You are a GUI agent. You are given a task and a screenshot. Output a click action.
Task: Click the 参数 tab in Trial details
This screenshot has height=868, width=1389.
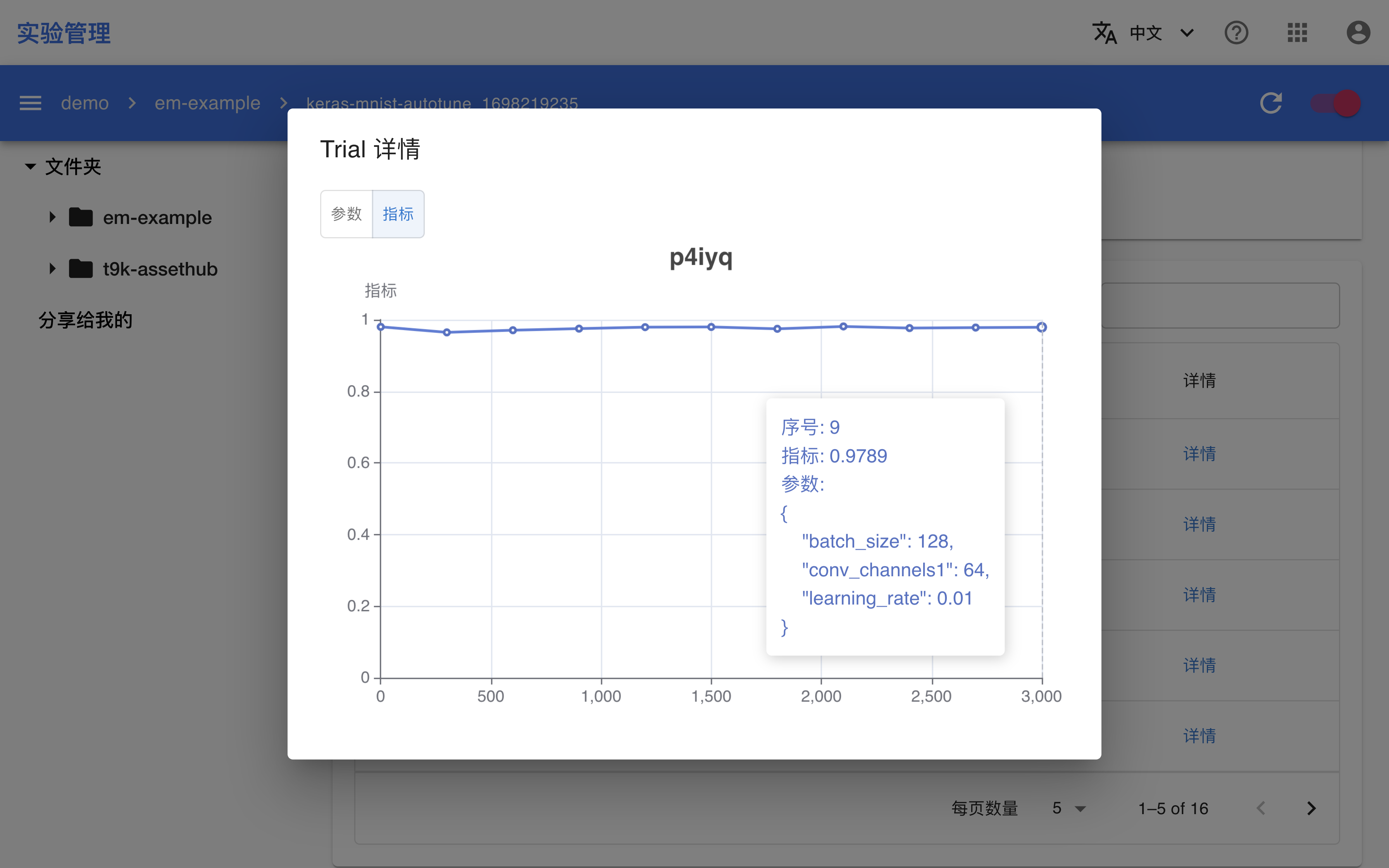[x=346, y=214]
